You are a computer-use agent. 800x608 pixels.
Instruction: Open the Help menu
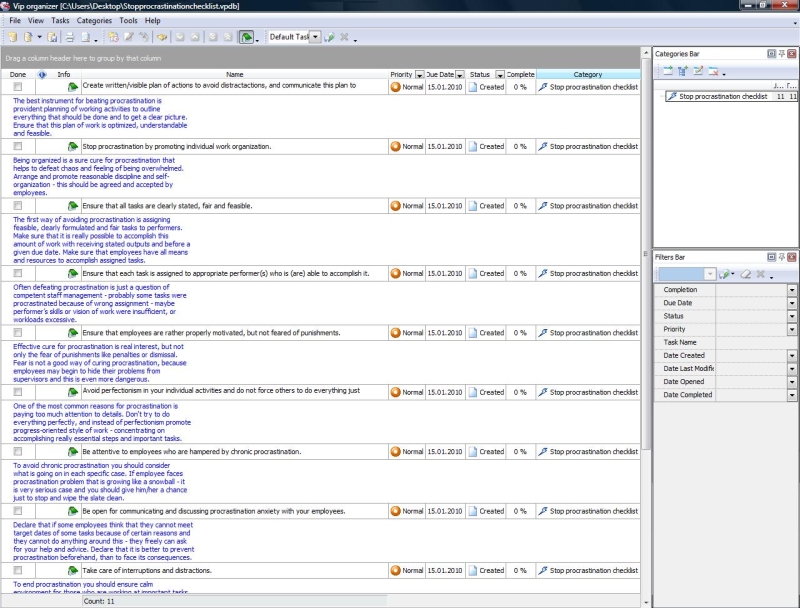[x=153, y=20]
